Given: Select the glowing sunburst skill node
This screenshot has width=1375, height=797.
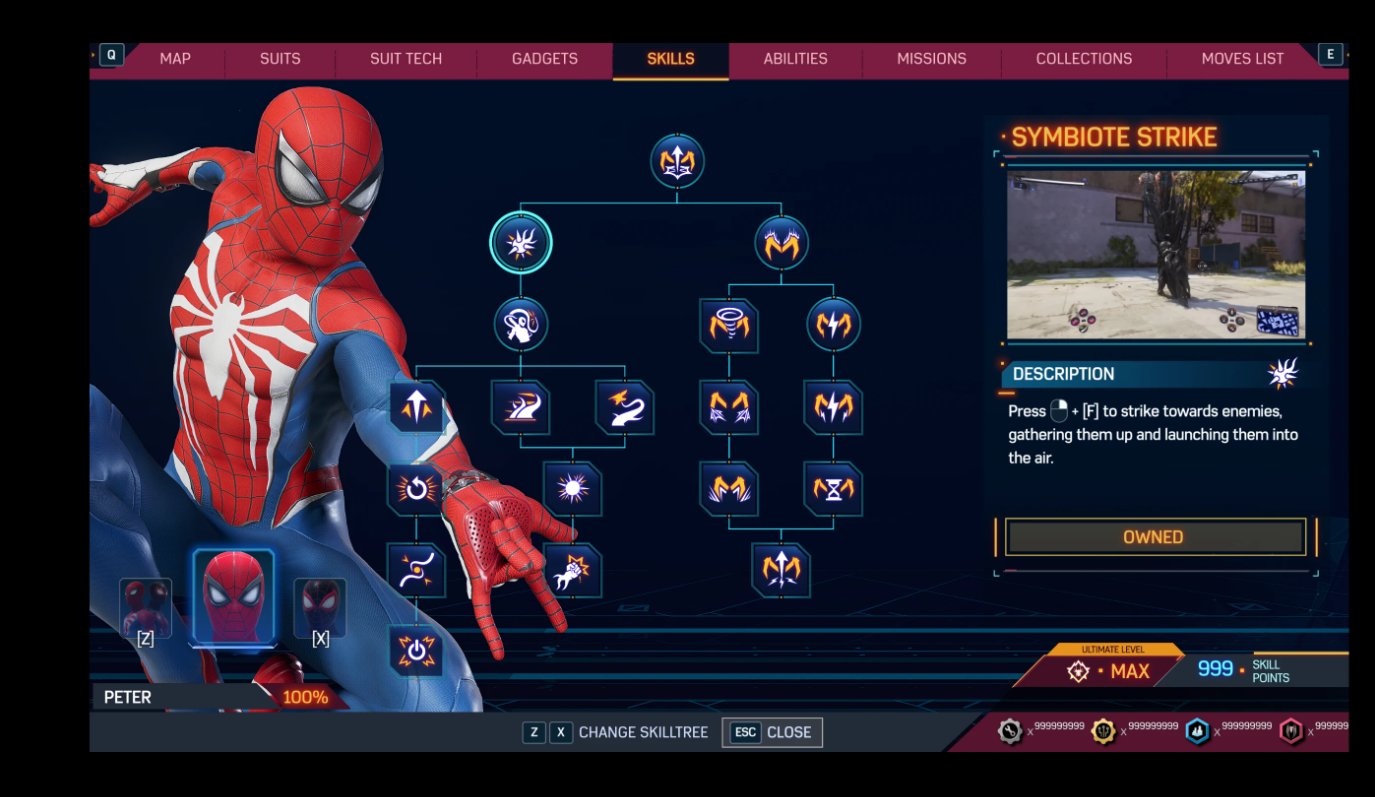Looking at the screenshot, I should point(573,489).
